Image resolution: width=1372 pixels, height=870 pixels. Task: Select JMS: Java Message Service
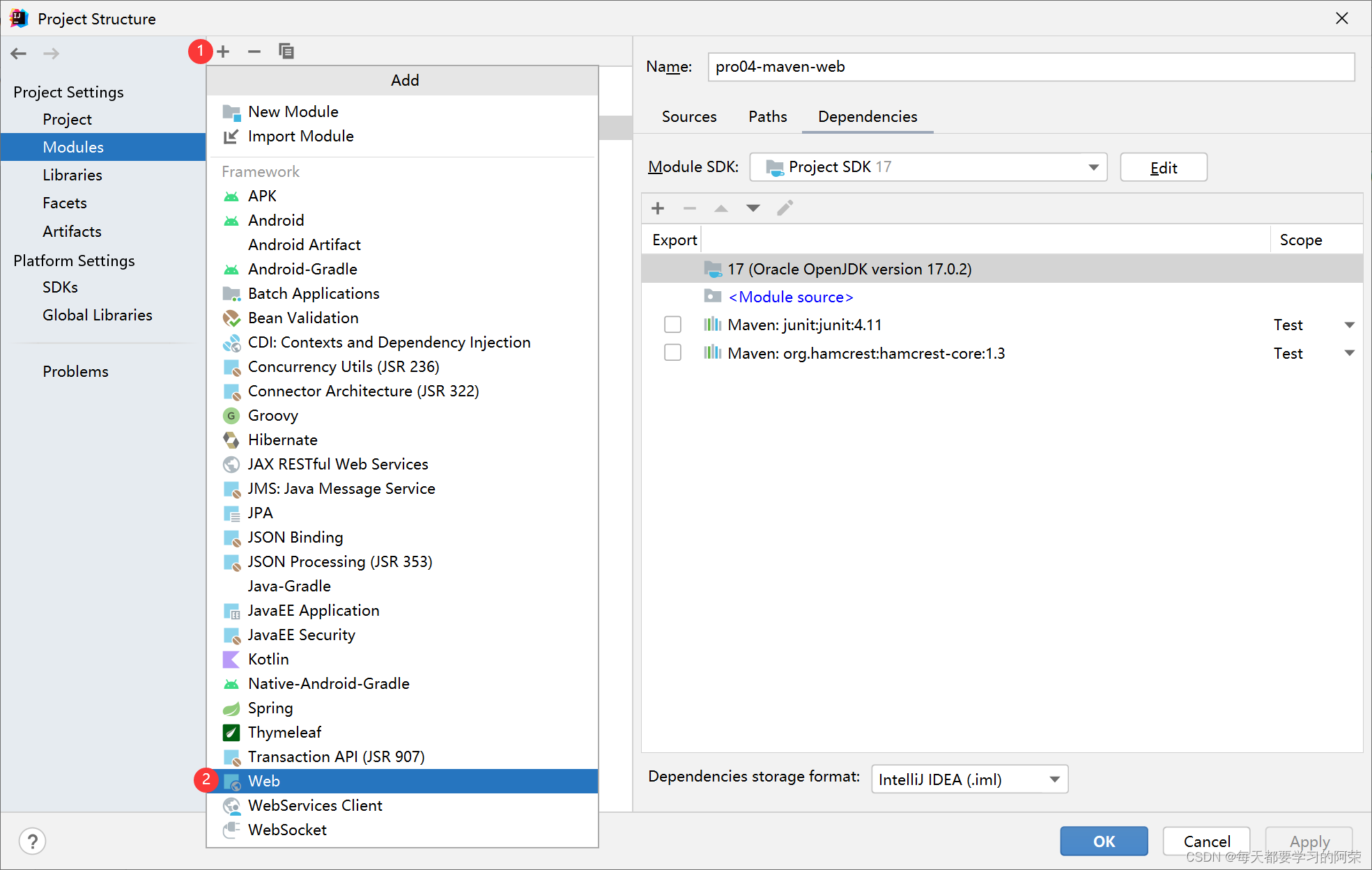[x=403, y=488]
